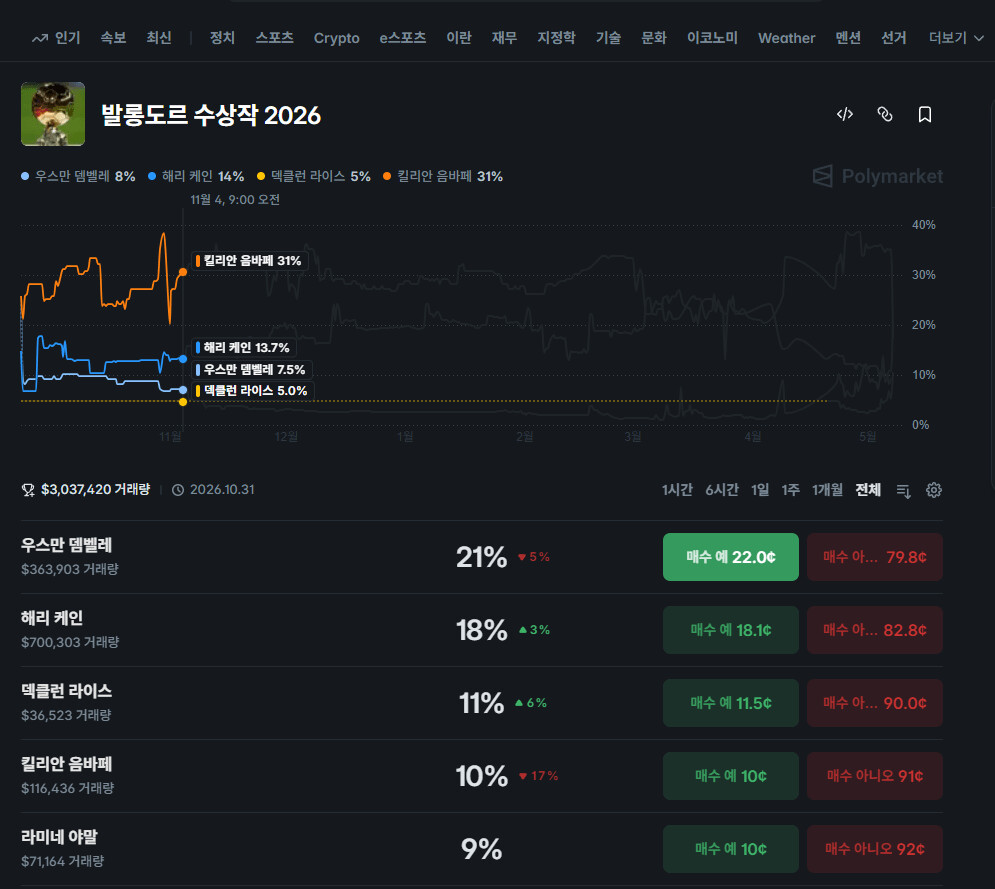995x889 pixels.
Task: Click the yellow 데클런 라이스 chart data point
Action: point(183,402)
